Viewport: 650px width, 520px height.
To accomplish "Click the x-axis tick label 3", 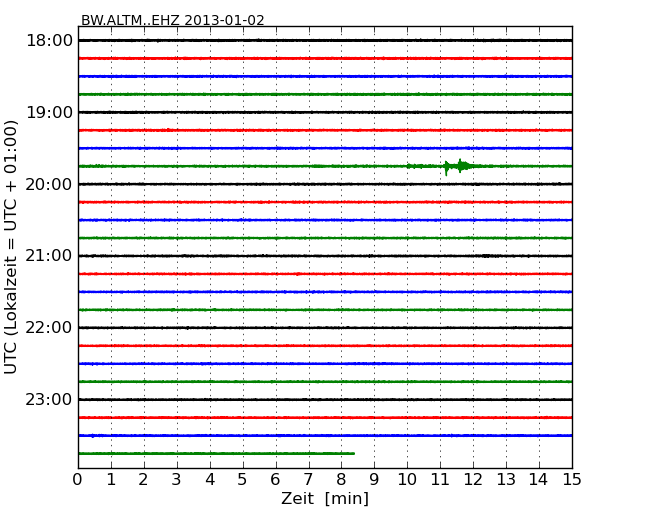I will pyautogui.click(x=177, y=480).
